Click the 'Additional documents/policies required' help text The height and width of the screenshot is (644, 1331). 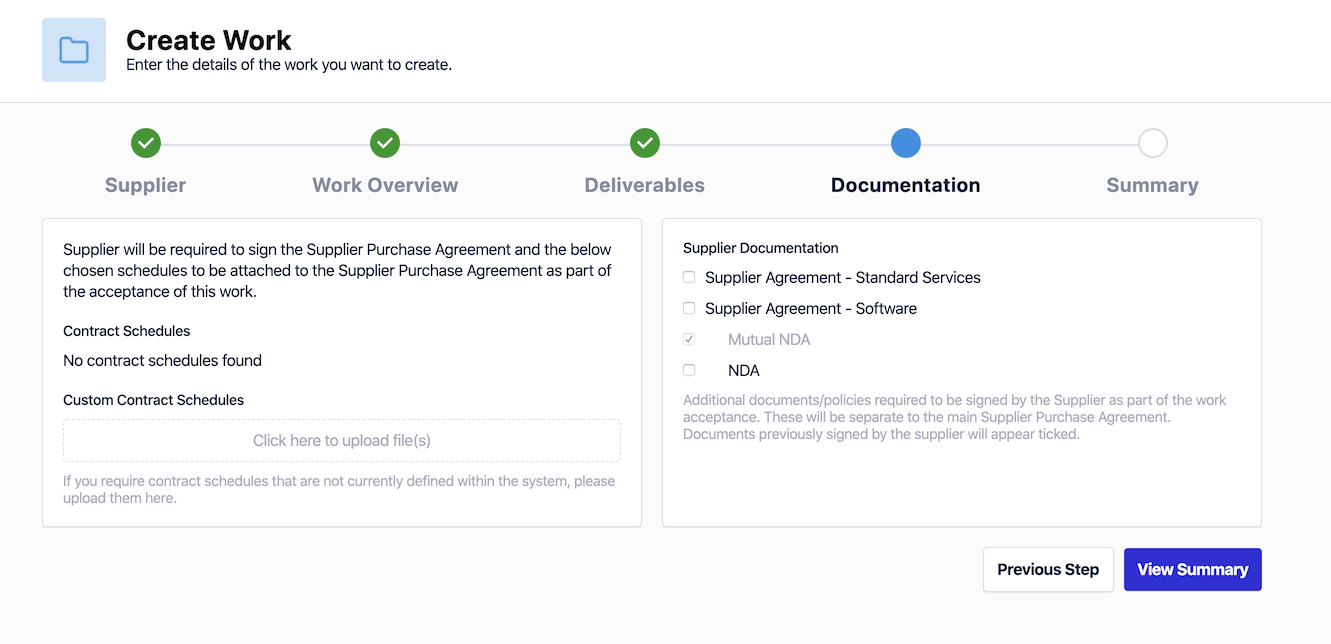point(955,417)
